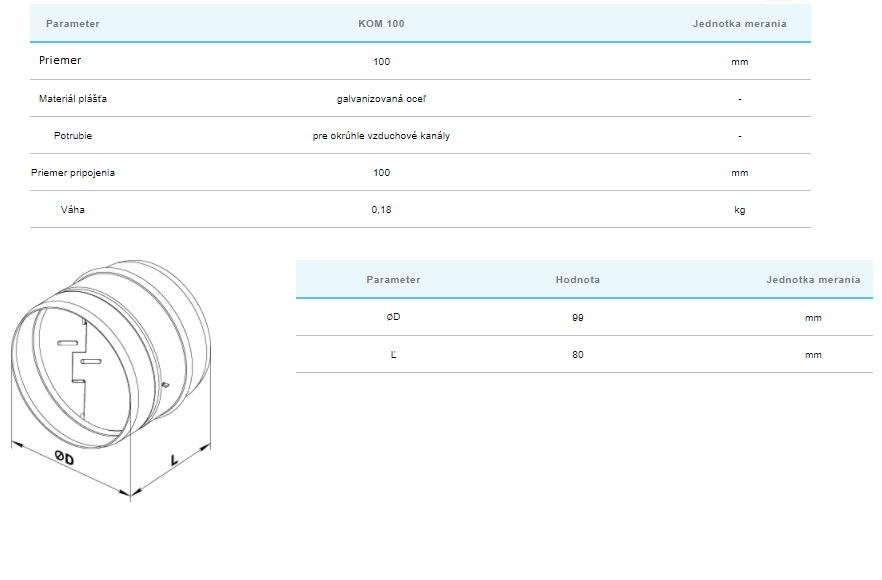Select the Hodnota column header
Viewport: 882px width, 580px height.
578,280
